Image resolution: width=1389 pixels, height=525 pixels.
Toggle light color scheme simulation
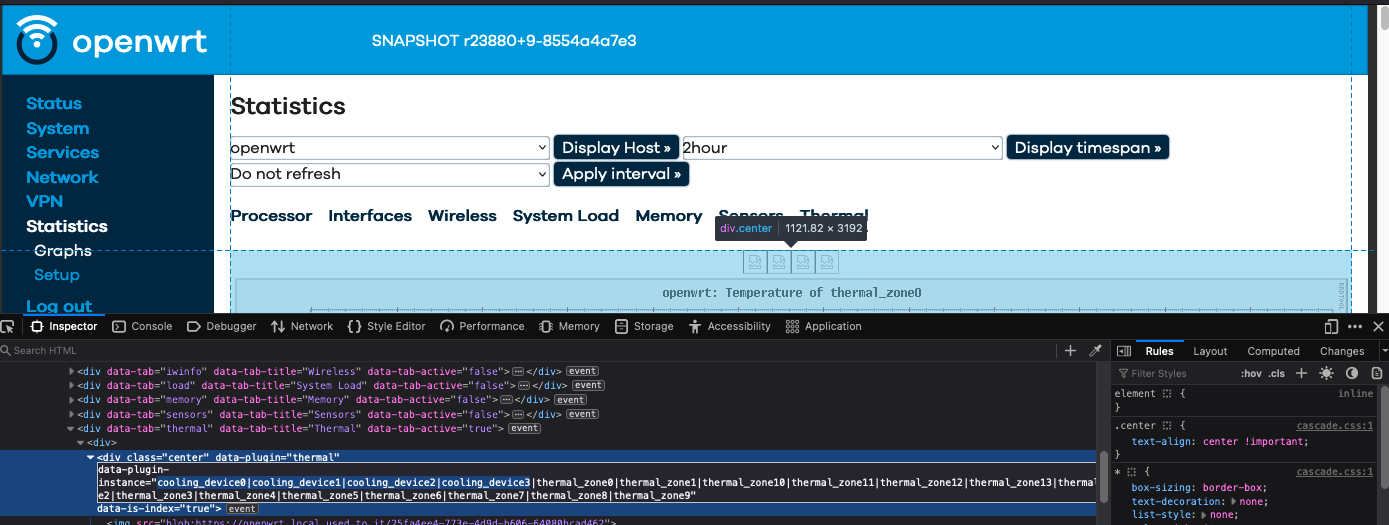[1326, 373]
